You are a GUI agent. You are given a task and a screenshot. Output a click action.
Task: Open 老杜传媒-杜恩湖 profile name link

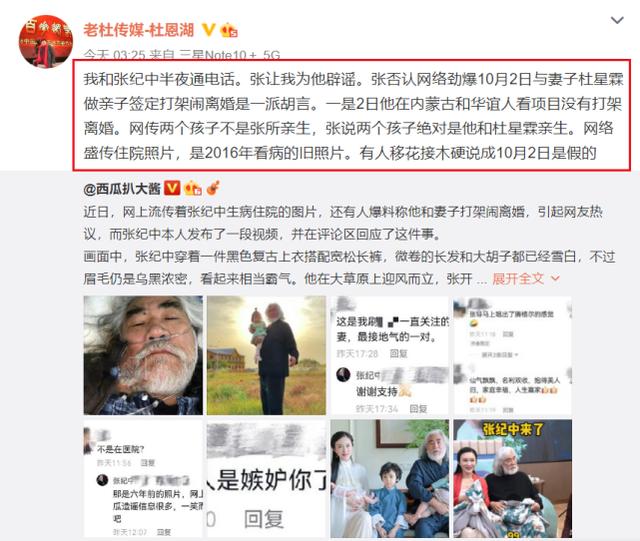(x=139, y=30)
